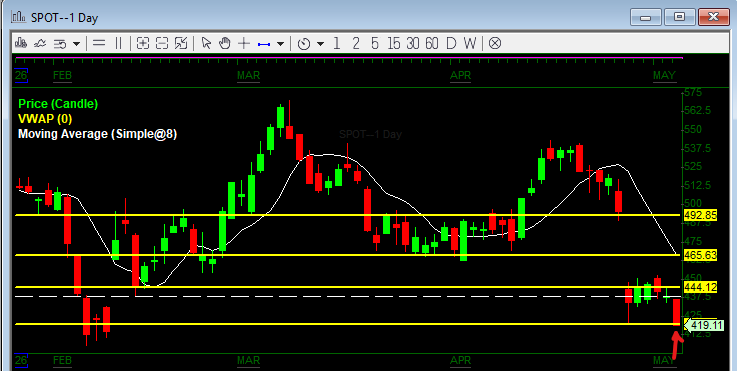Click the list settings icon

(x=60, y=44)
